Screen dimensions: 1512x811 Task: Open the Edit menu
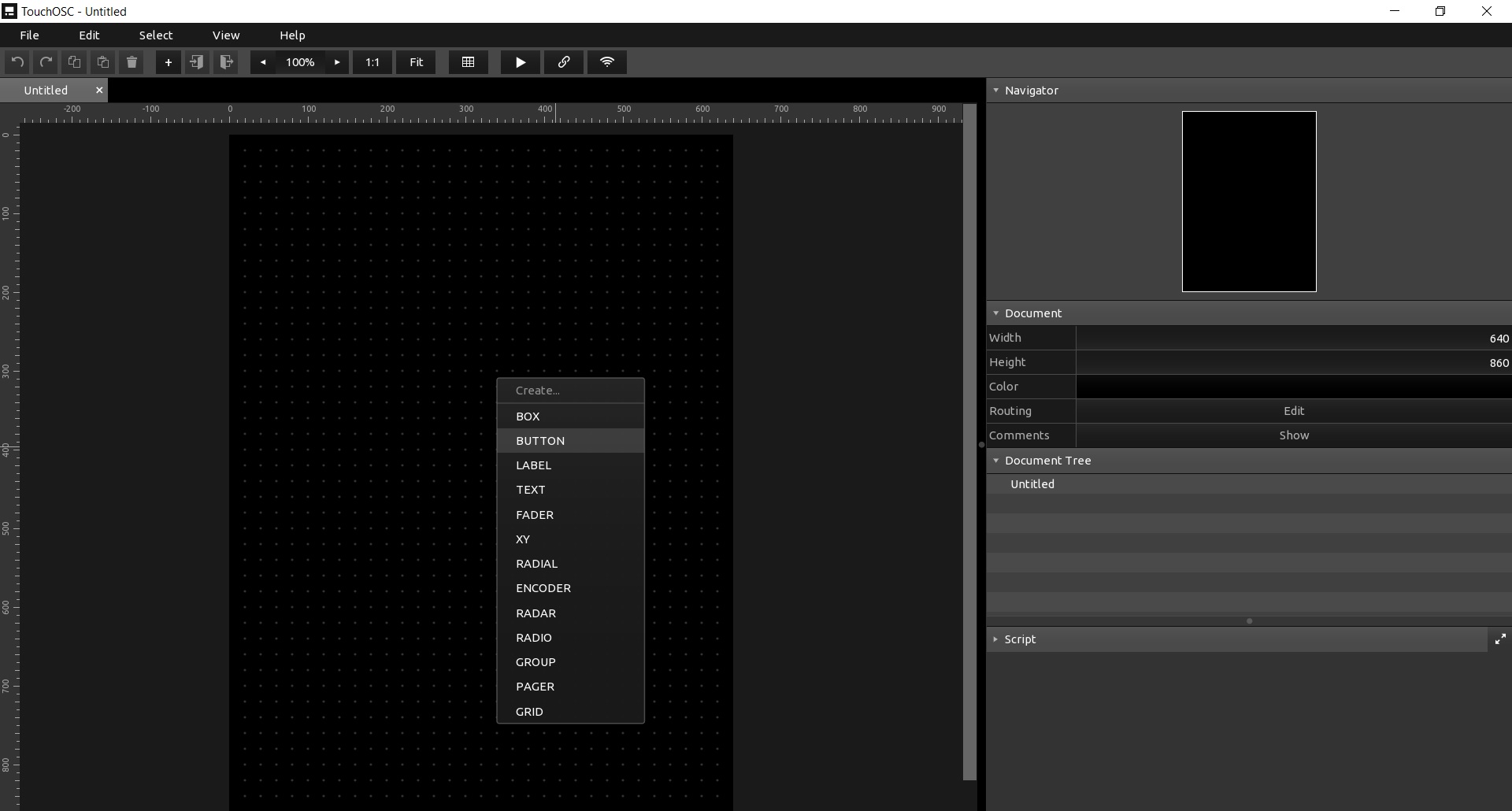tap(89, 35)
